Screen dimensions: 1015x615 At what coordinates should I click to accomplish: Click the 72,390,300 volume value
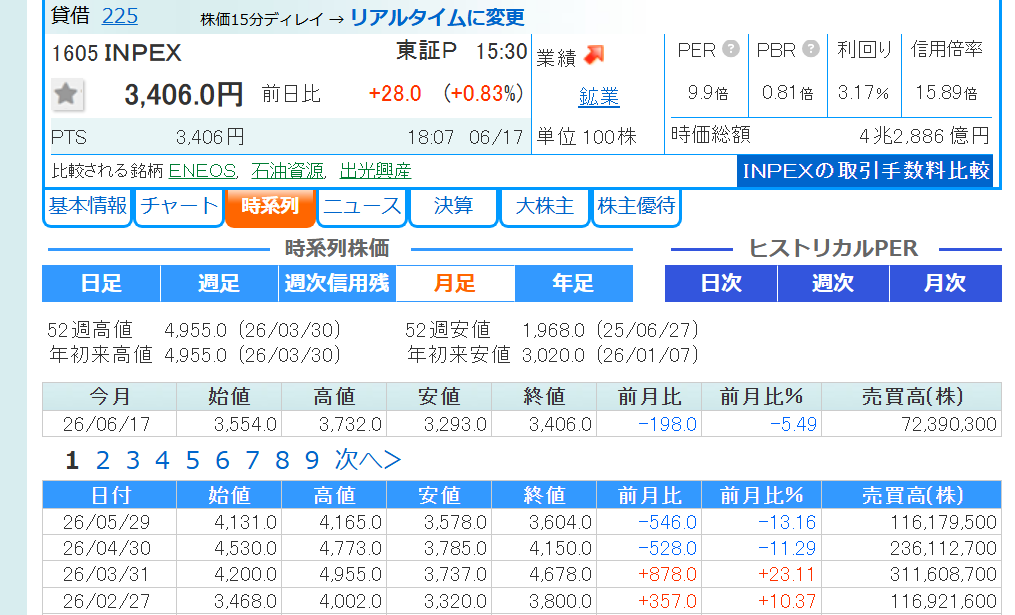tap(949, 424)
